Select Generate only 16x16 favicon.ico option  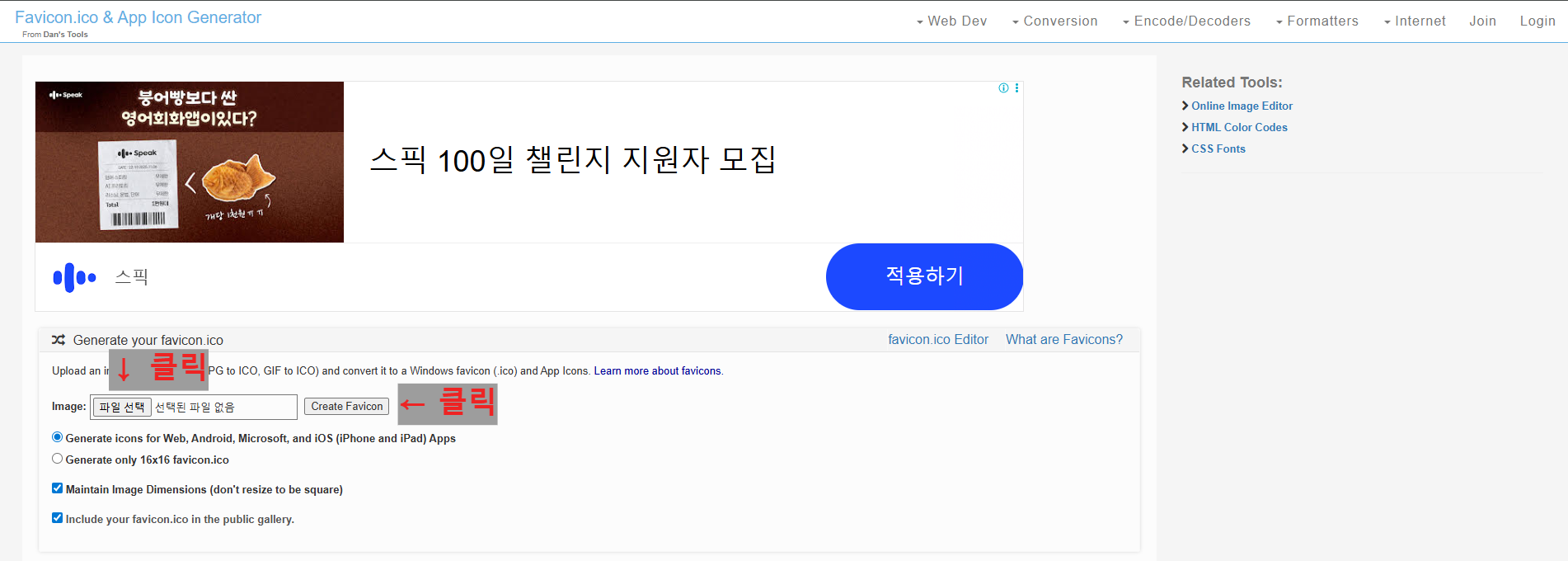(x=57, y=459)
